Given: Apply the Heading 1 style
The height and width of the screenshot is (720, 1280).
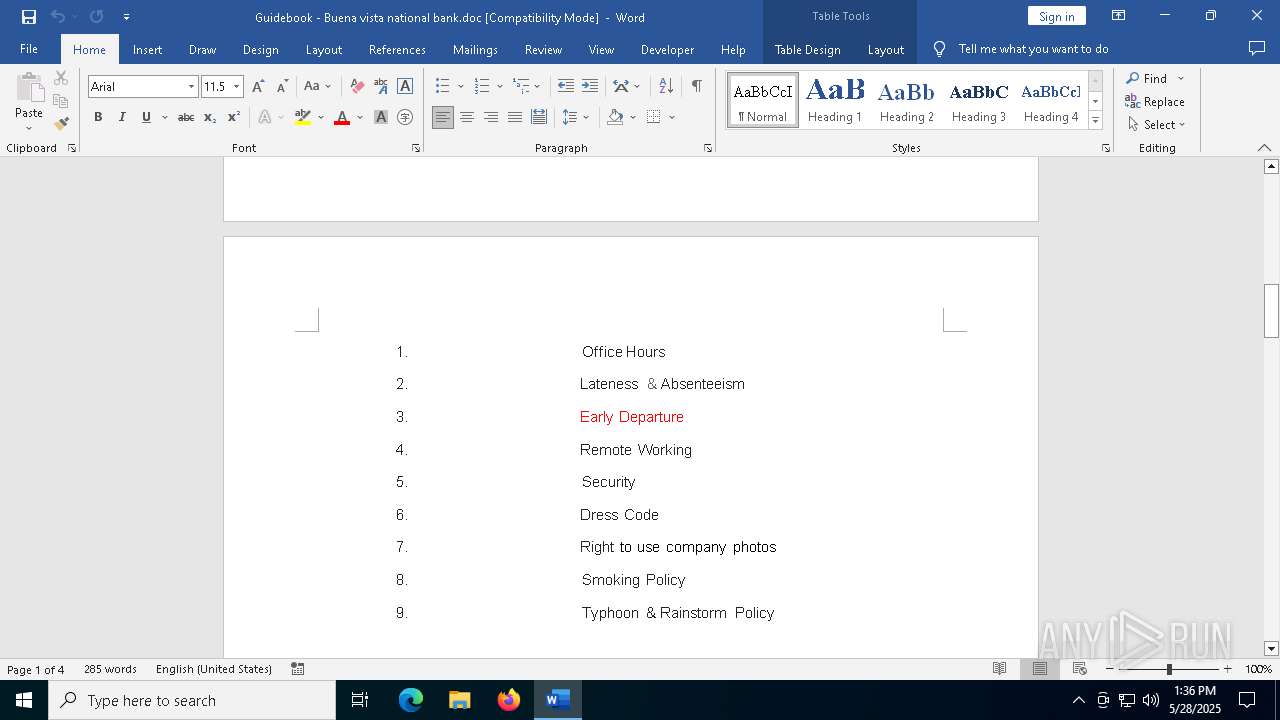Looking at the screenshot, I should point(835,100).
